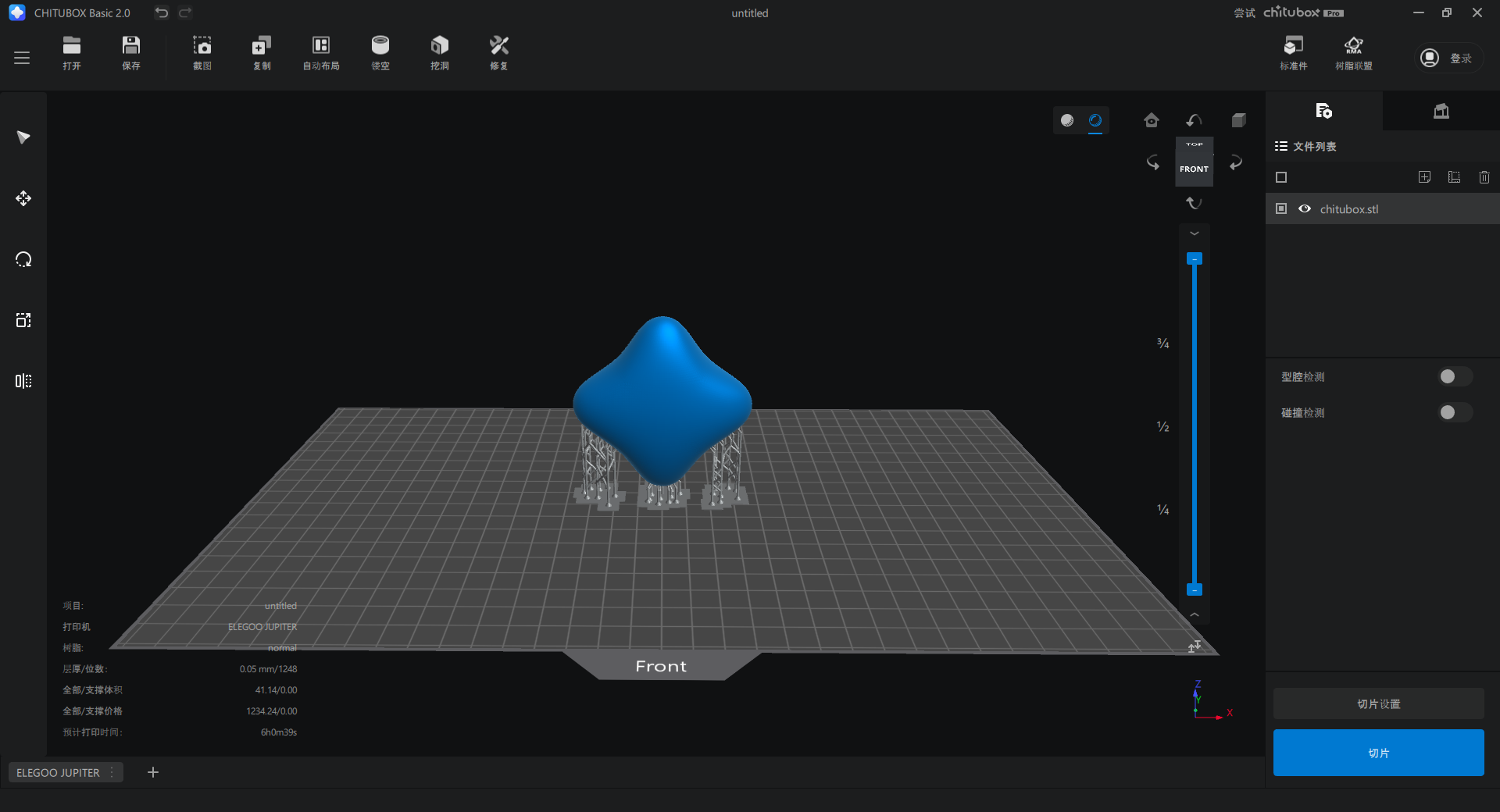Image resolution: width=1500 pixels, height=812 pixels.
Task: Click the Repair (修复) tool
Action: pos(499,53)
